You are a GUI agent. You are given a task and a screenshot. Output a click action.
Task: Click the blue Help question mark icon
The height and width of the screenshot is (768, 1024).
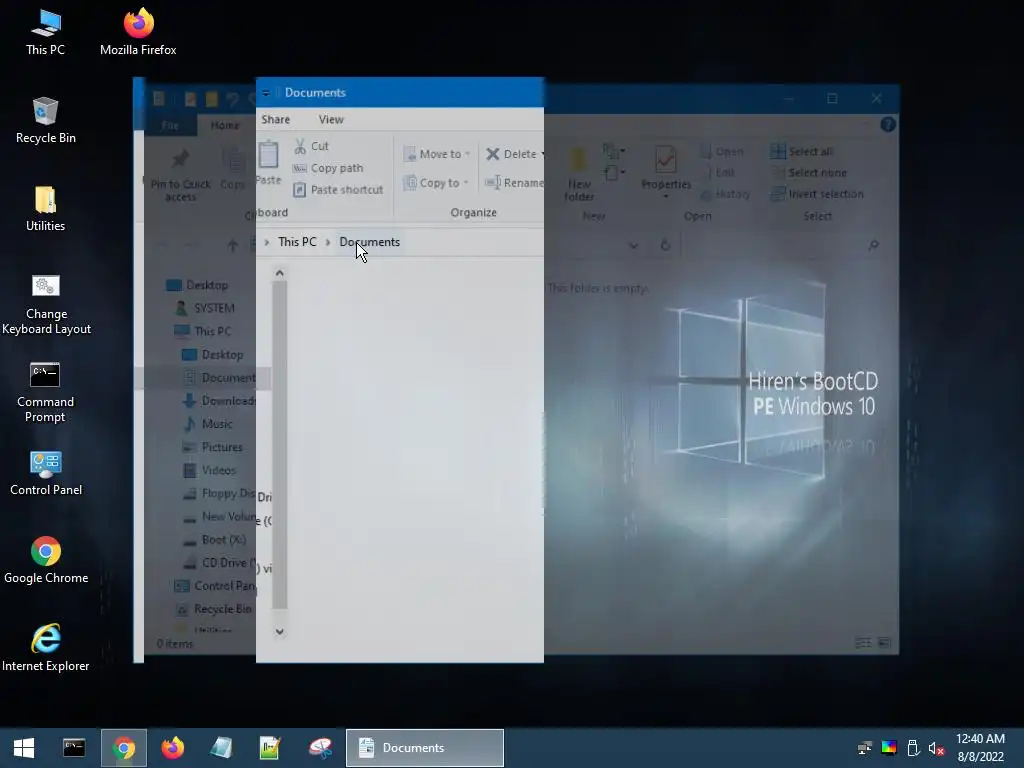[x=888, y=125]
